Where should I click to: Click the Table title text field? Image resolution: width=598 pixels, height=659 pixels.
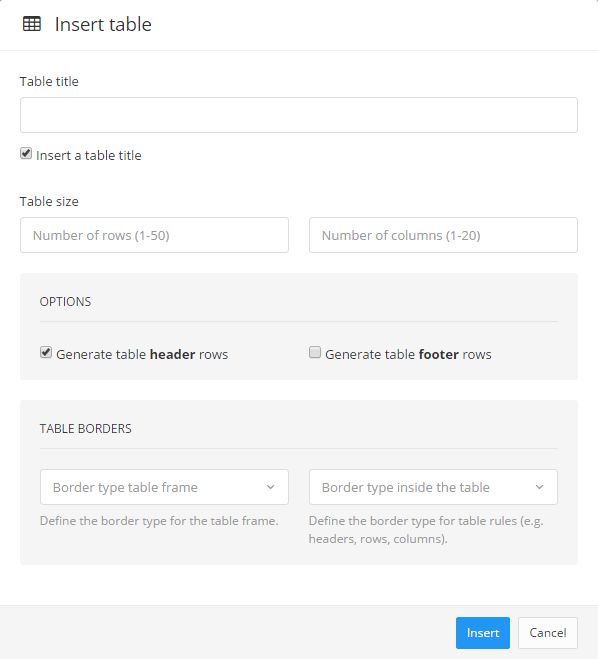(x=299, y=115)
